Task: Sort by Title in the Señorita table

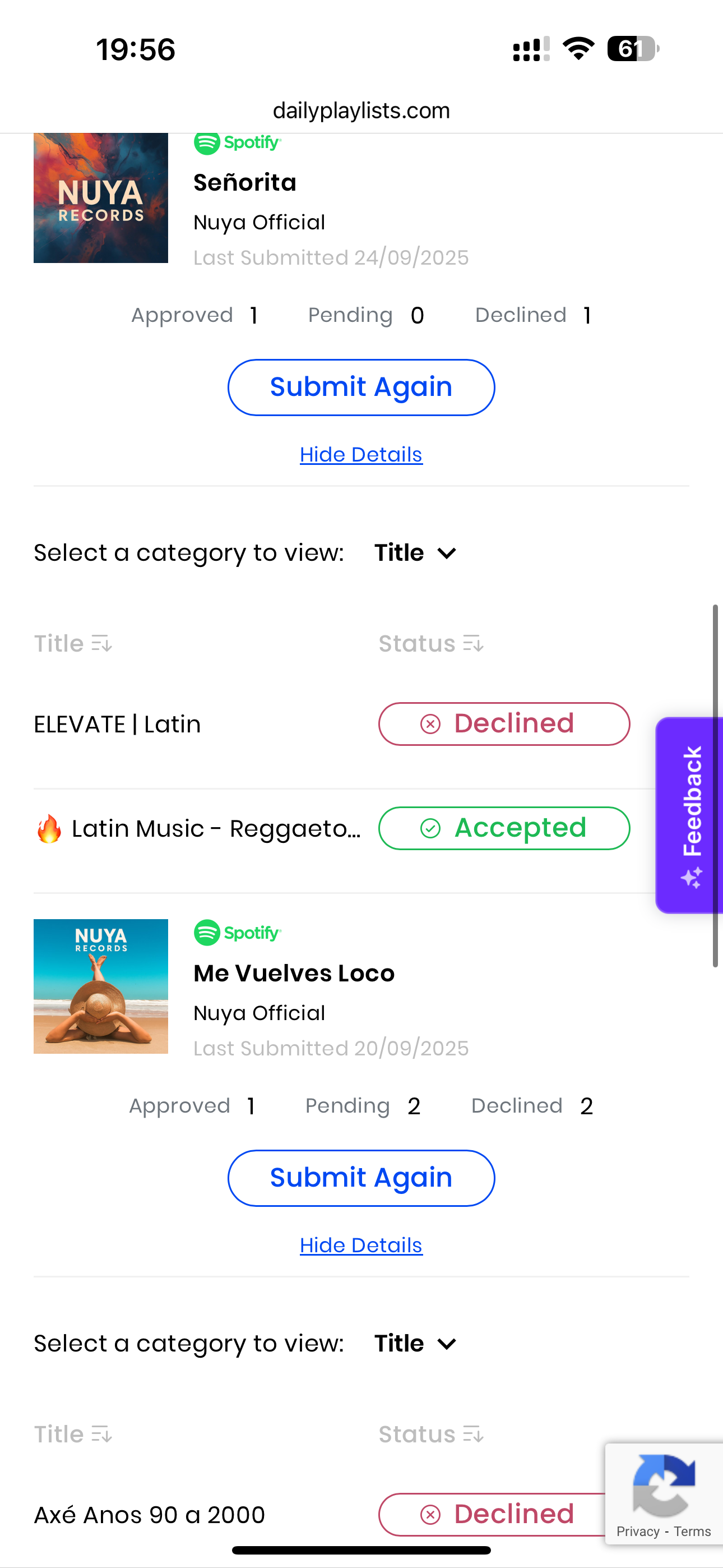Action: (x=73, y=643)
